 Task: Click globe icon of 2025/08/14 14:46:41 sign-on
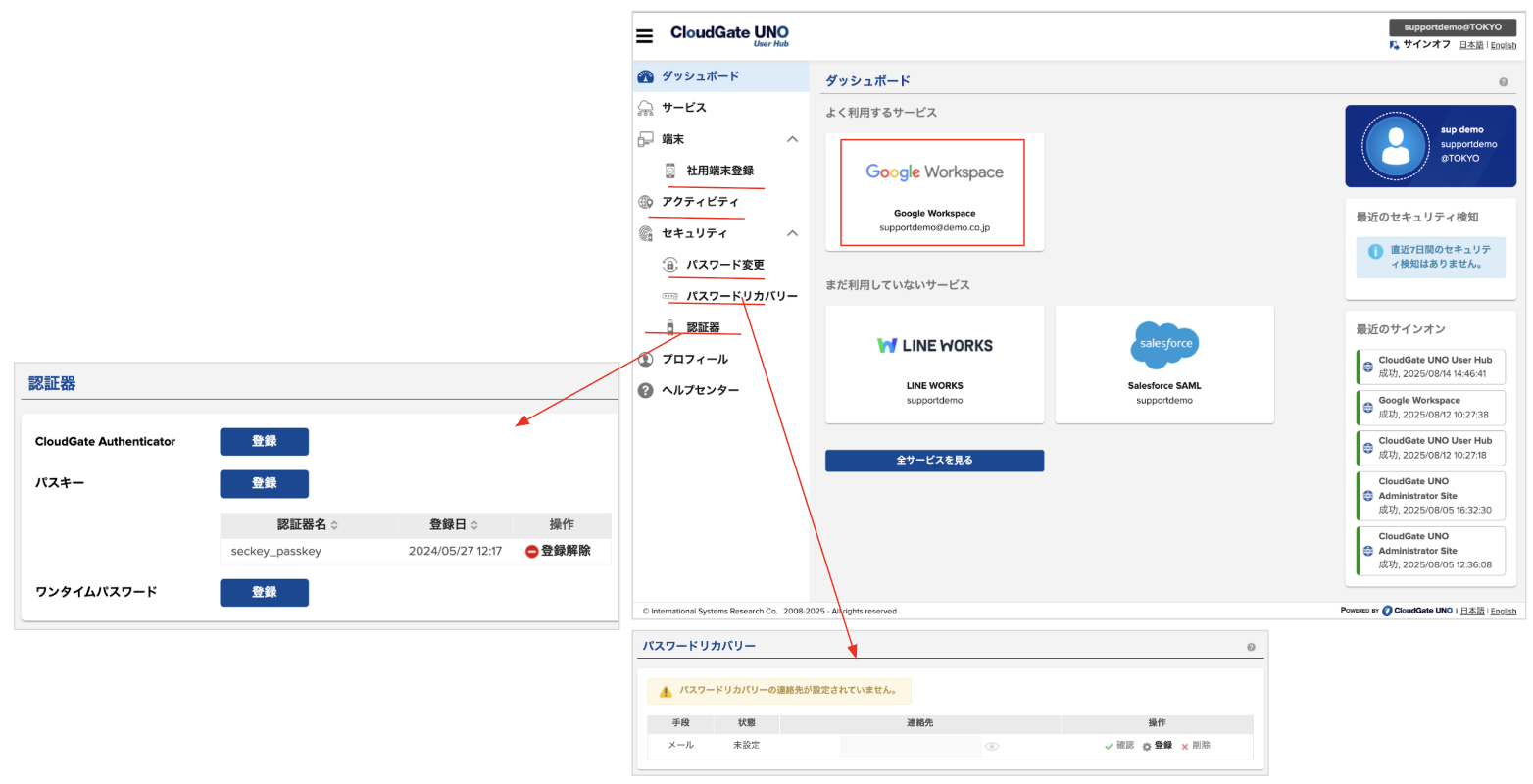(x=1368, y=367)
